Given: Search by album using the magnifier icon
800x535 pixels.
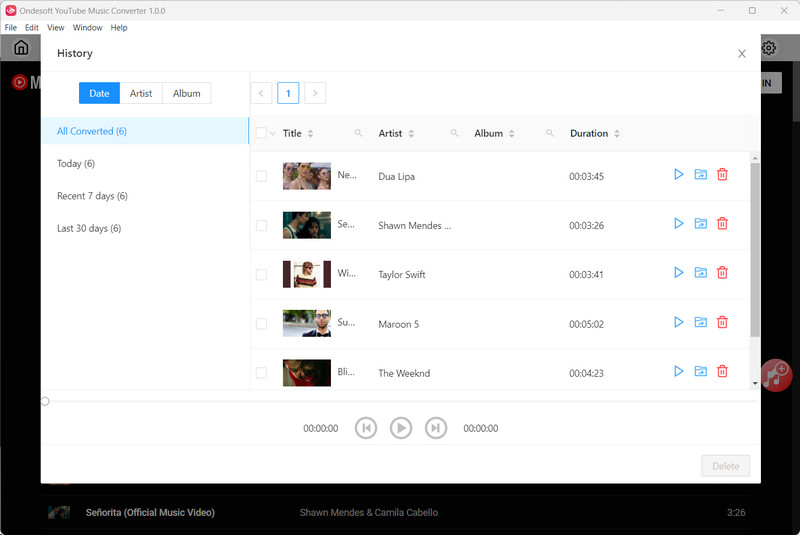Looking at the screenshot, I should click(549, 133).
